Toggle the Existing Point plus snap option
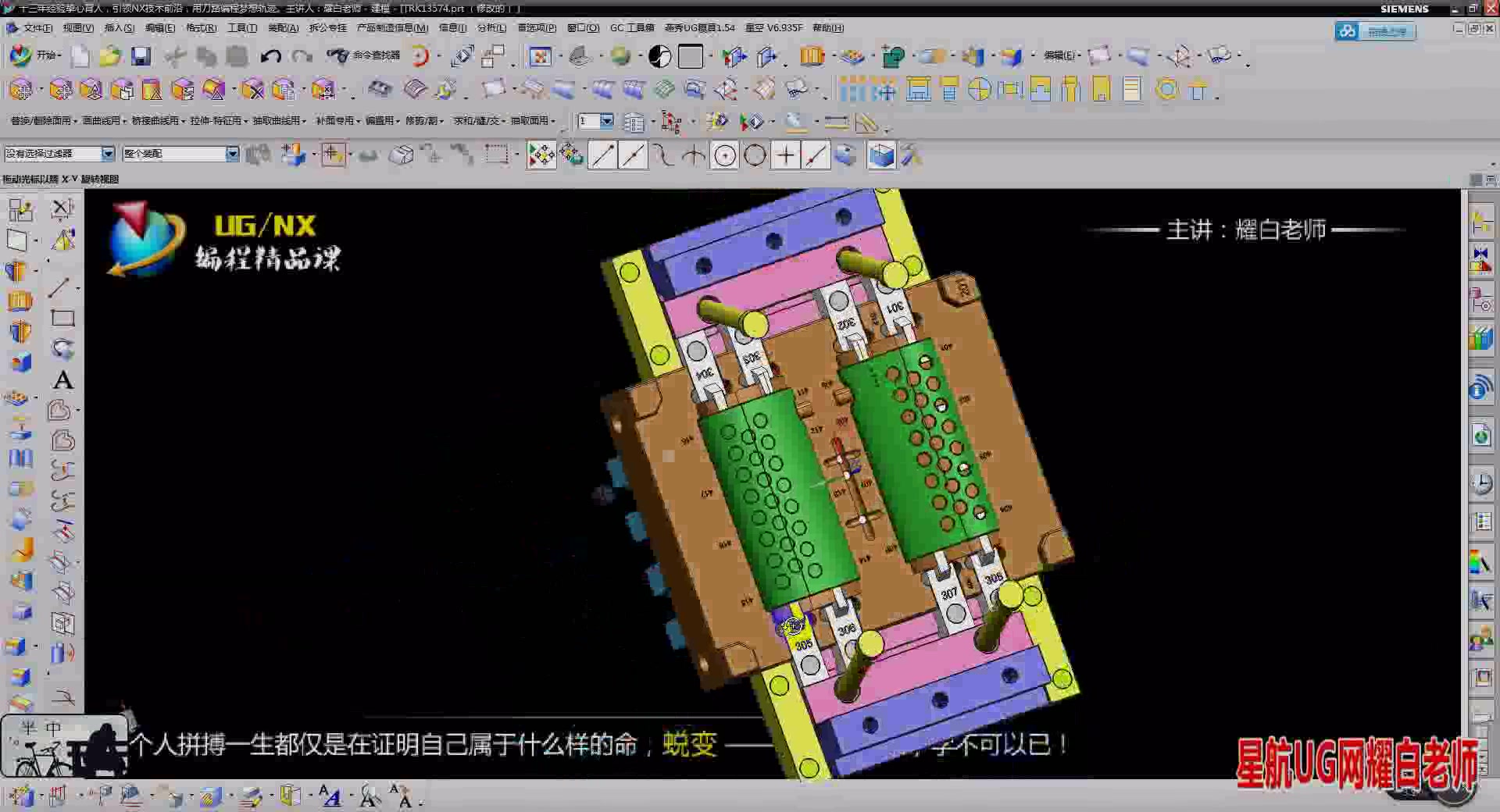Screen dimensions: 1500x812 [785, 155]
